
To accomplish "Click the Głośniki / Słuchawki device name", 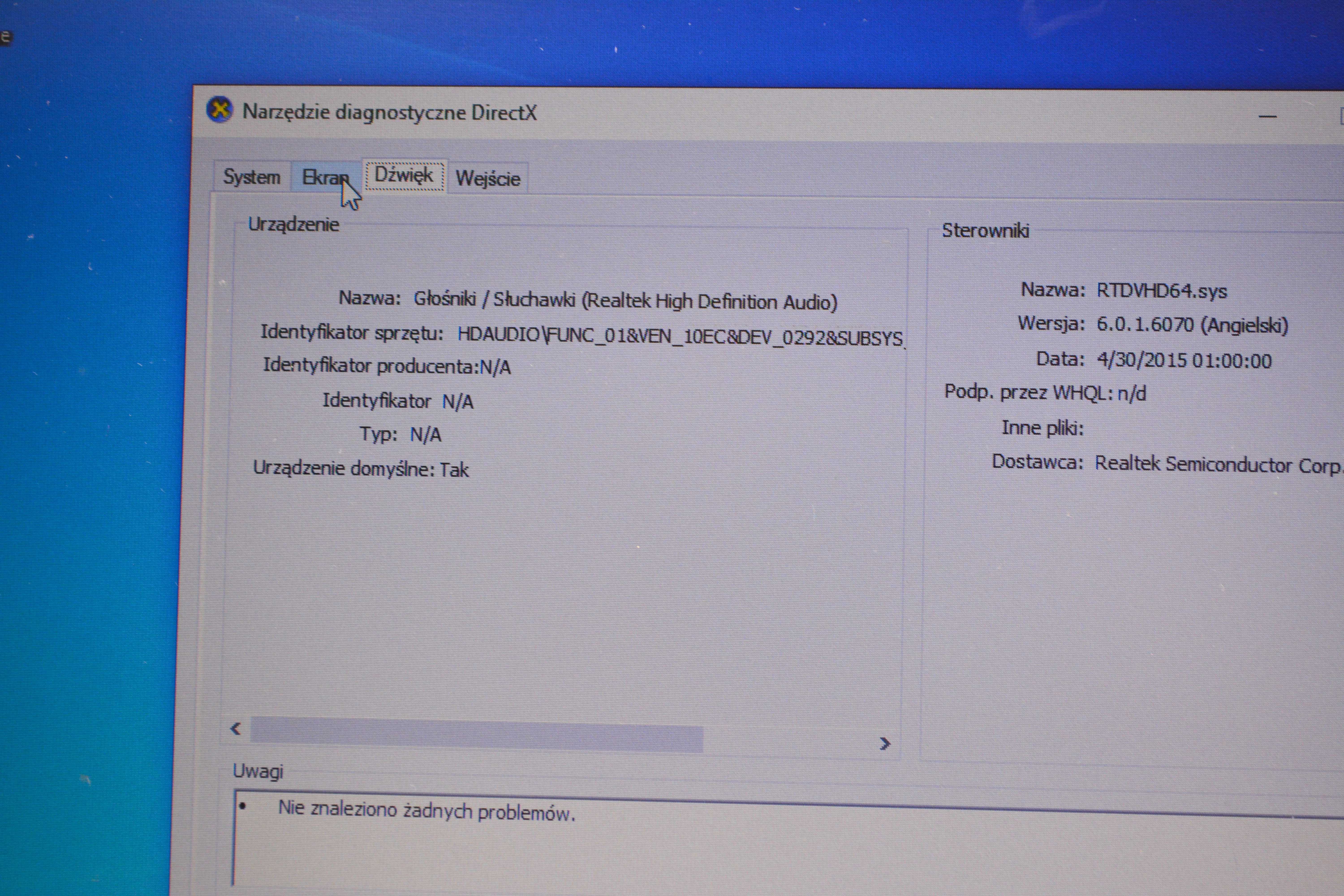I will pos(625,301).
